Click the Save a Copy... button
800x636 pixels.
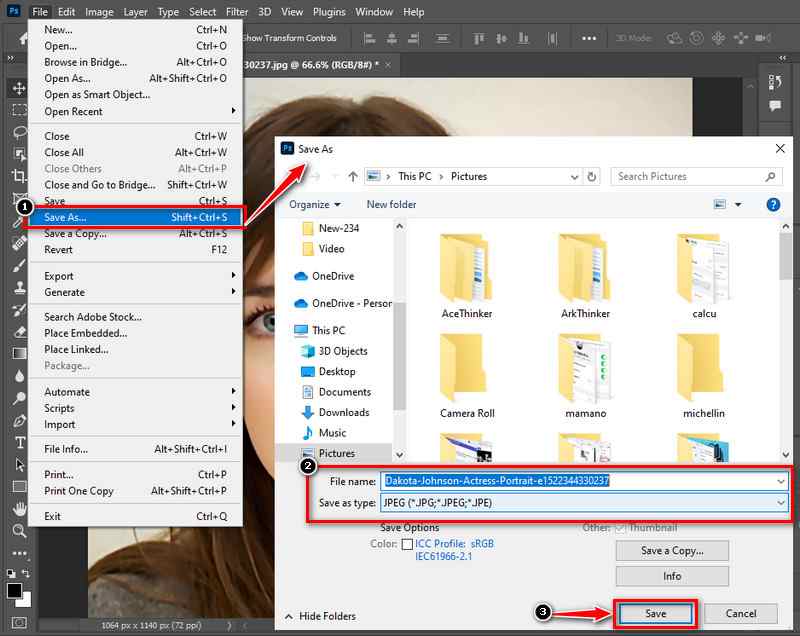(672, 551)
